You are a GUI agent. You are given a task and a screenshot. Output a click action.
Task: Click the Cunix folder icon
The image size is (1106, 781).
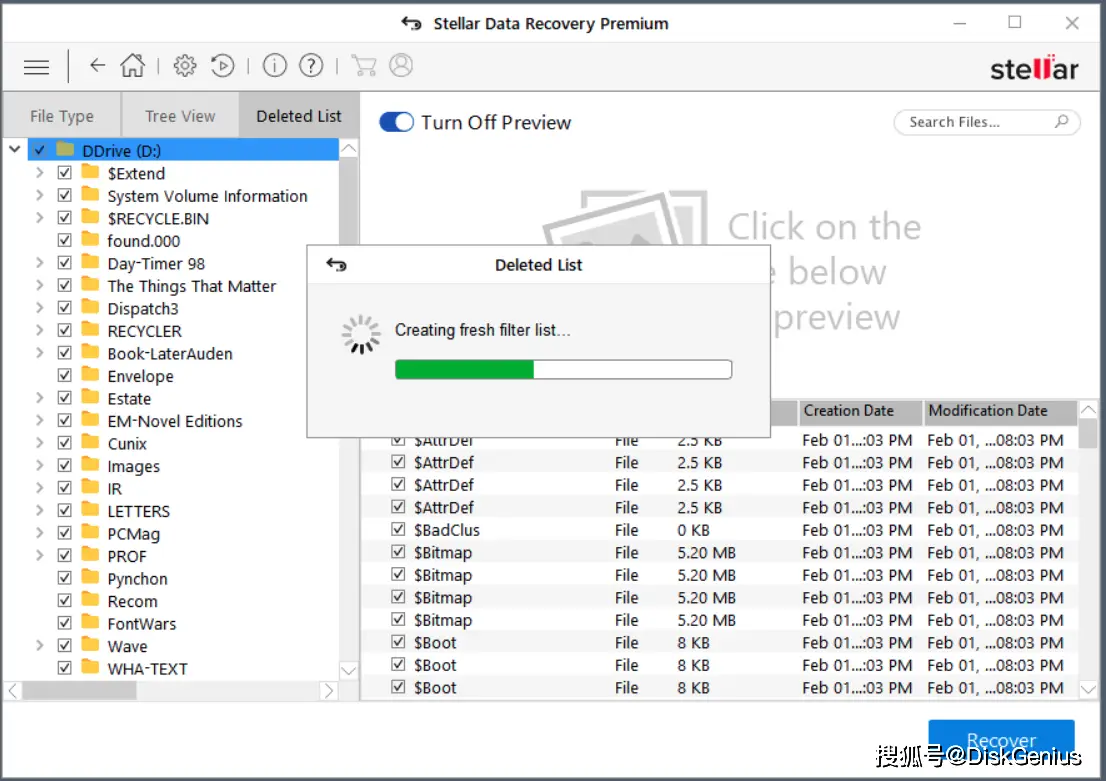(x=90, y=442)
